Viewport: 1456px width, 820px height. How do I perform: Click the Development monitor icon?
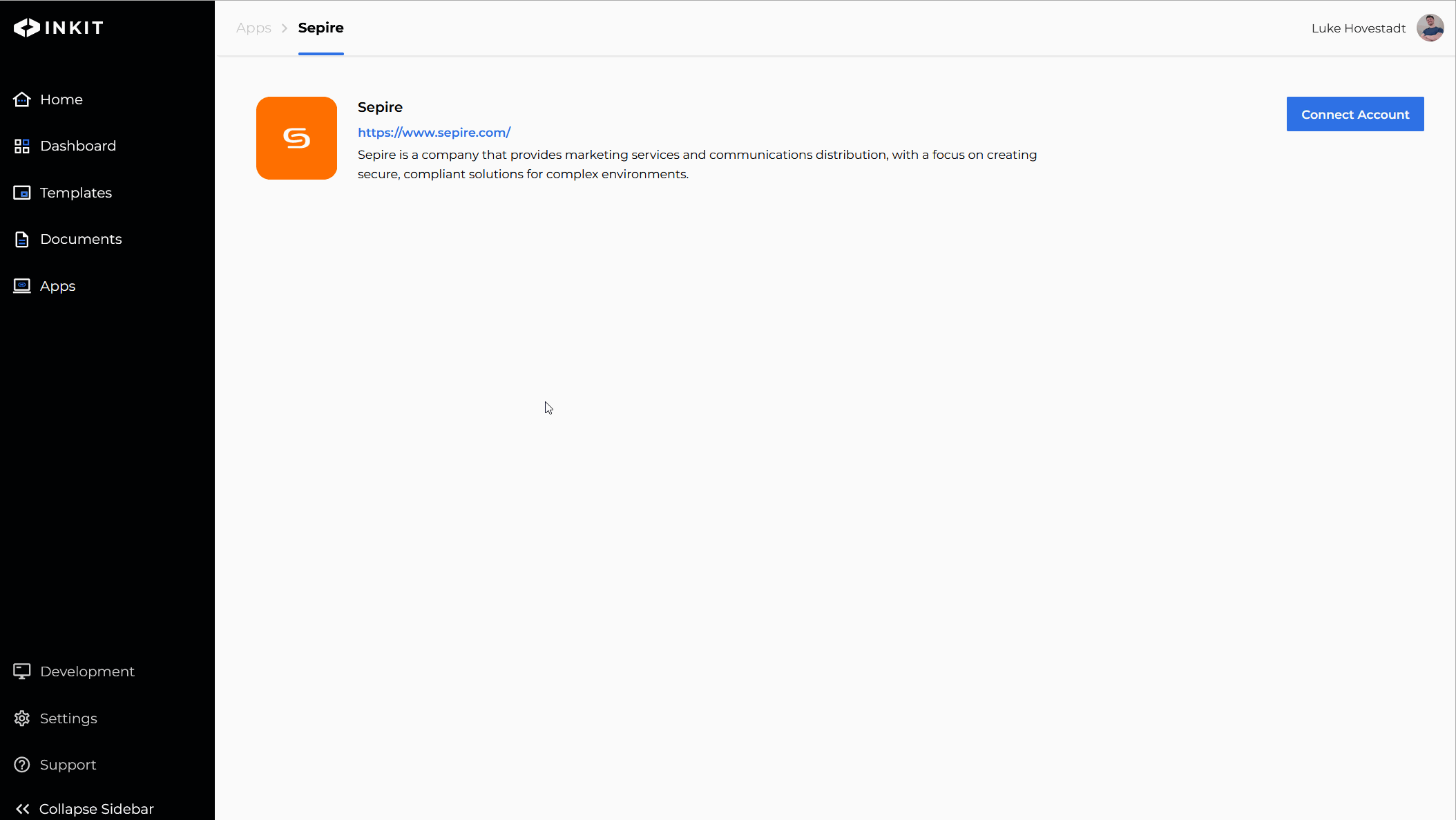(22, 671)
